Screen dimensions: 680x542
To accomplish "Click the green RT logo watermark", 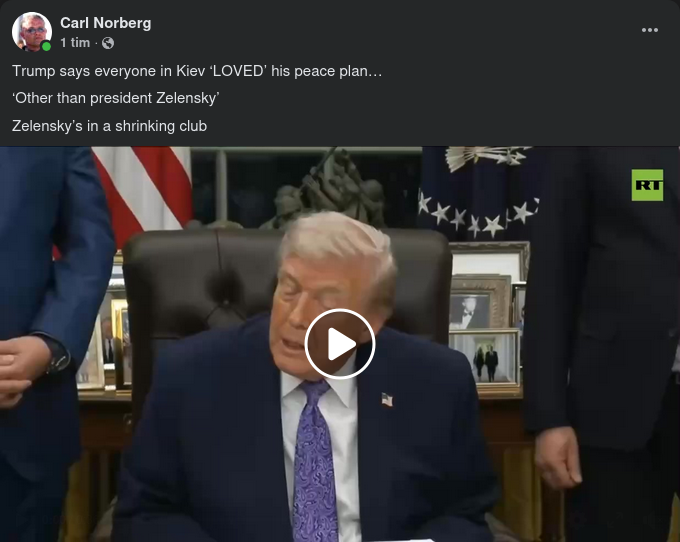I will coord(647,185).
